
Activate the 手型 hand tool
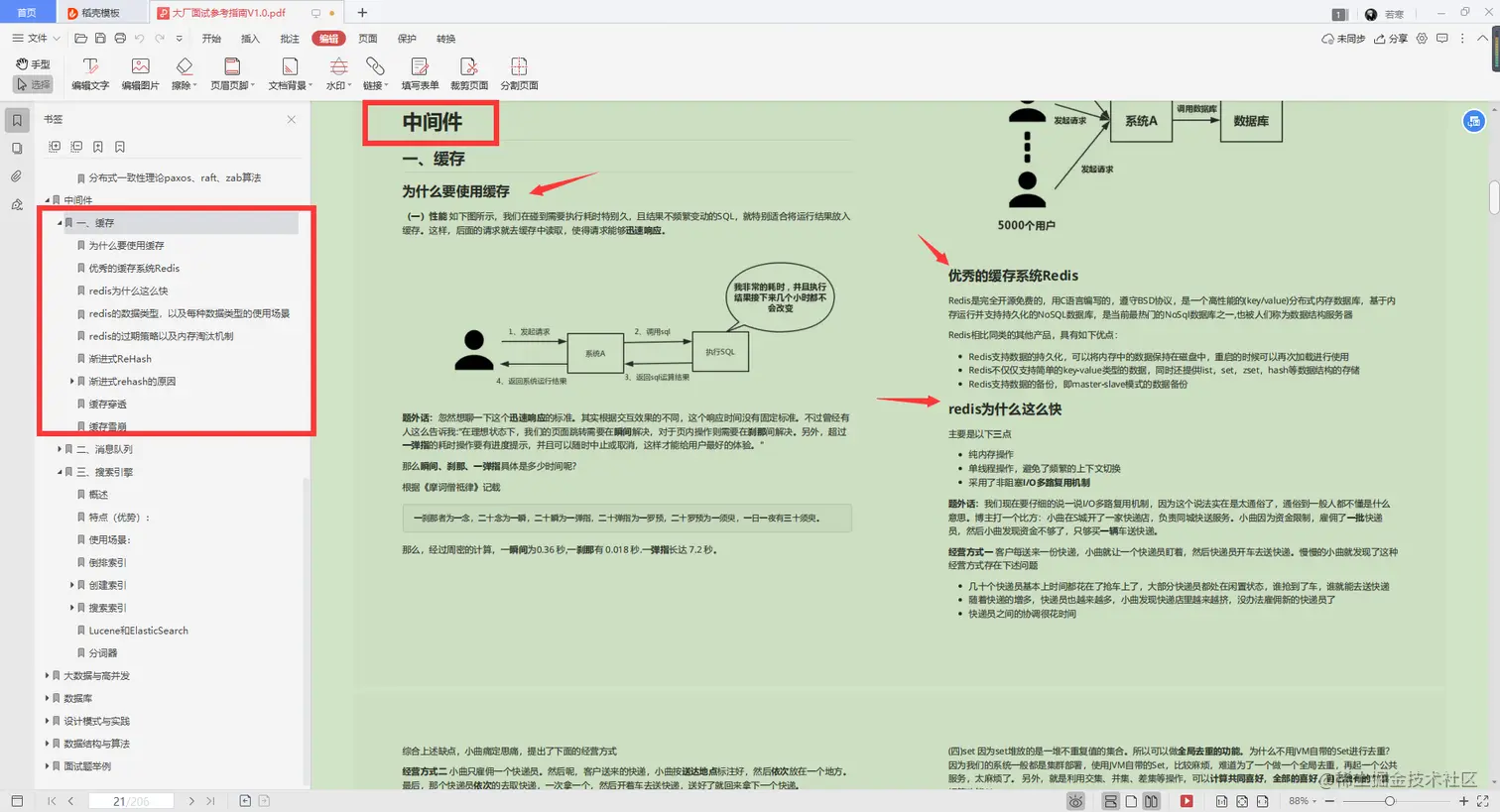(x=33, y=63)
